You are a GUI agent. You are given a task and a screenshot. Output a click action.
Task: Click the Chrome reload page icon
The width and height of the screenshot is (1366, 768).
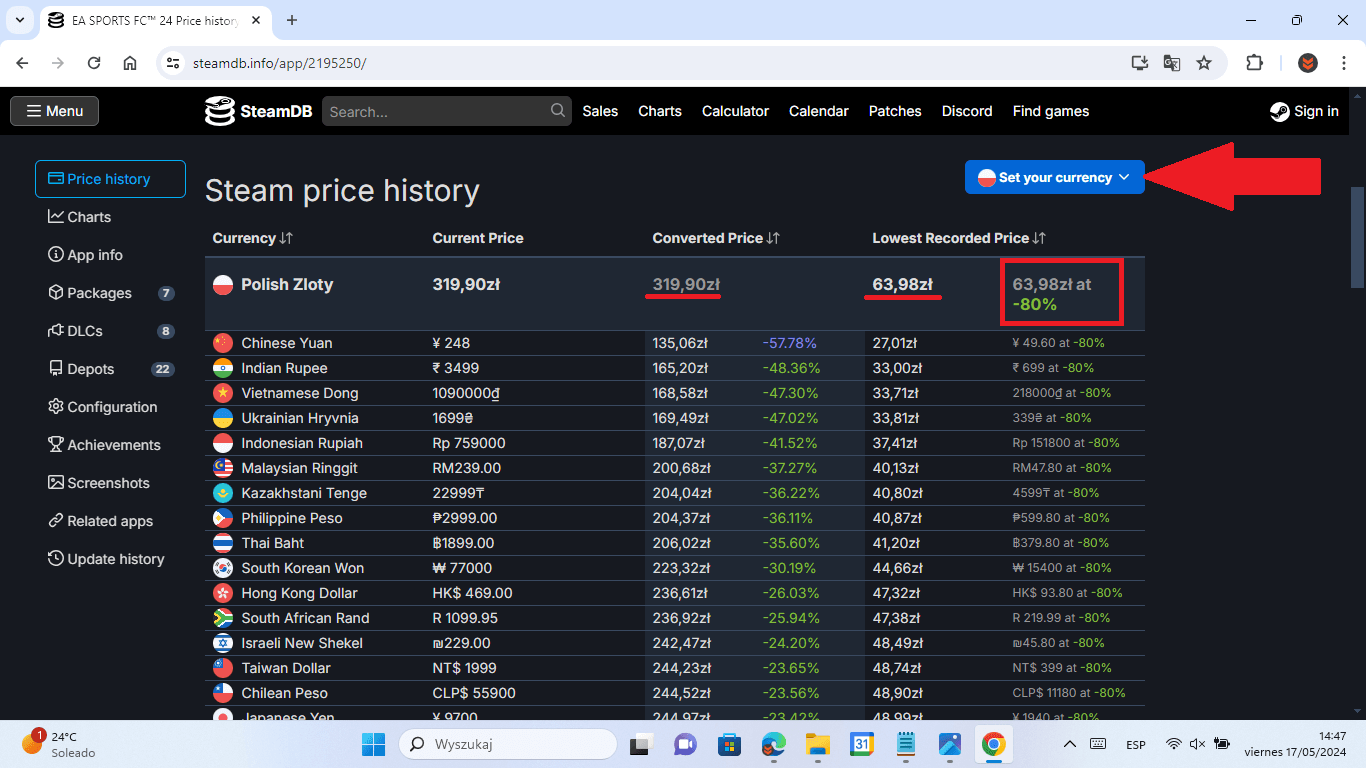[94, 63]
